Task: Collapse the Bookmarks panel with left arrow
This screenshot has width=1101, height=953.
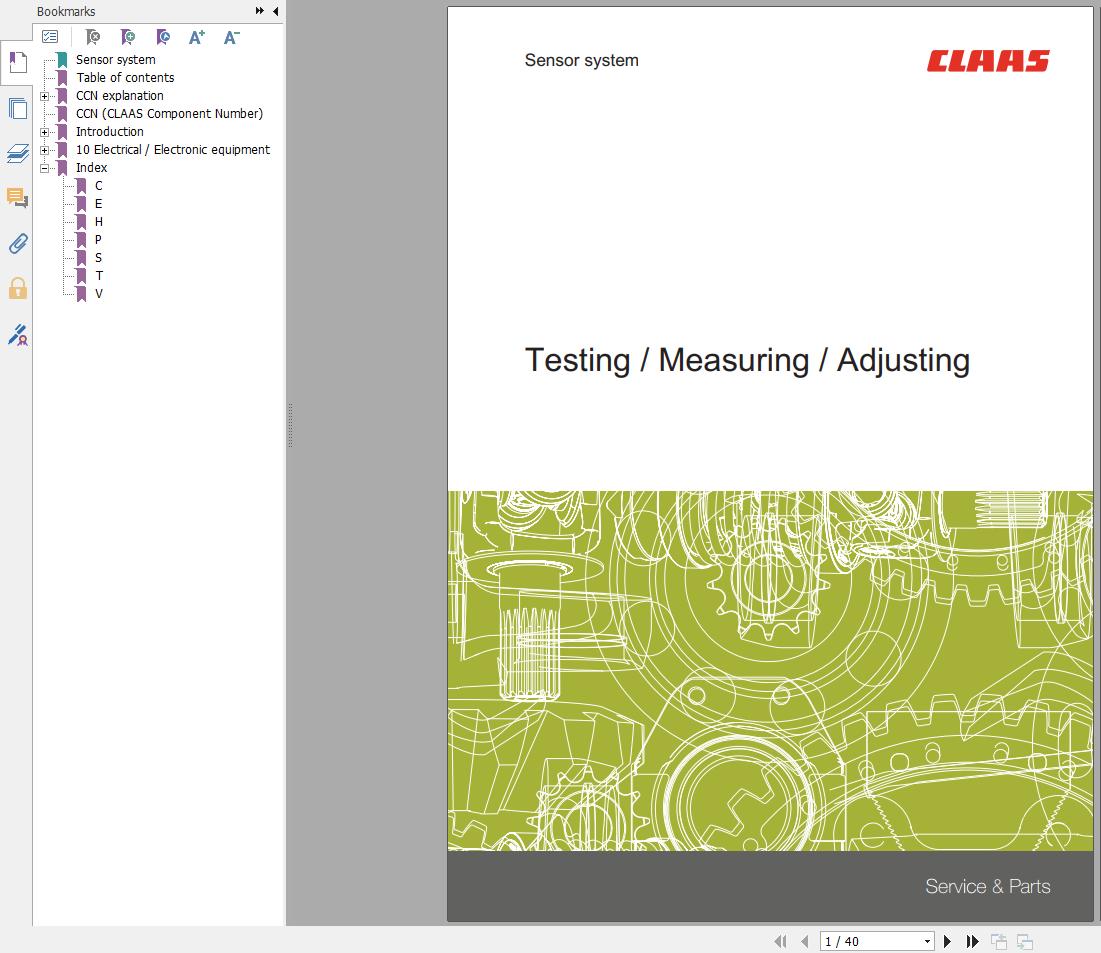Action: pos(276,11)
